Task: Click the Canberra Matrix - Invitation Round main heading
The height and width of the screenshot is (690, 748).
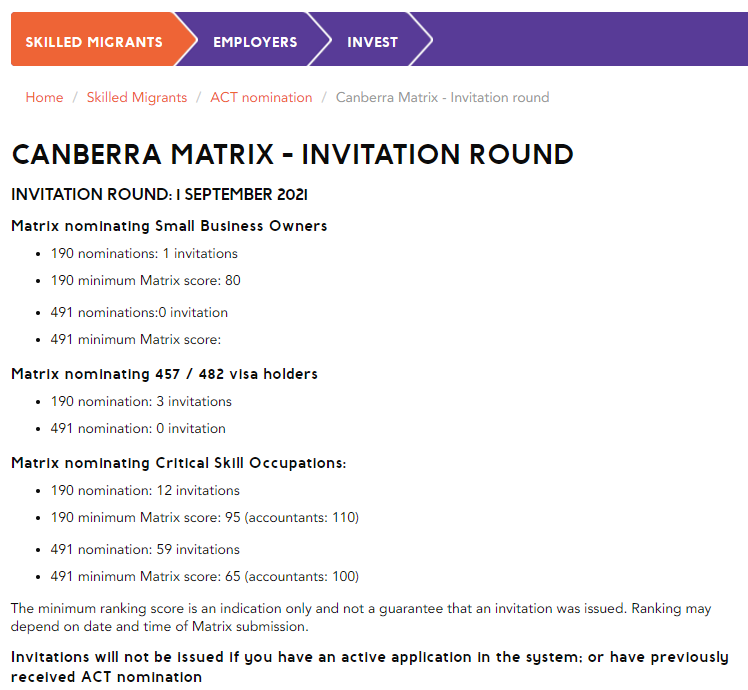Action: tap(292, 155)
